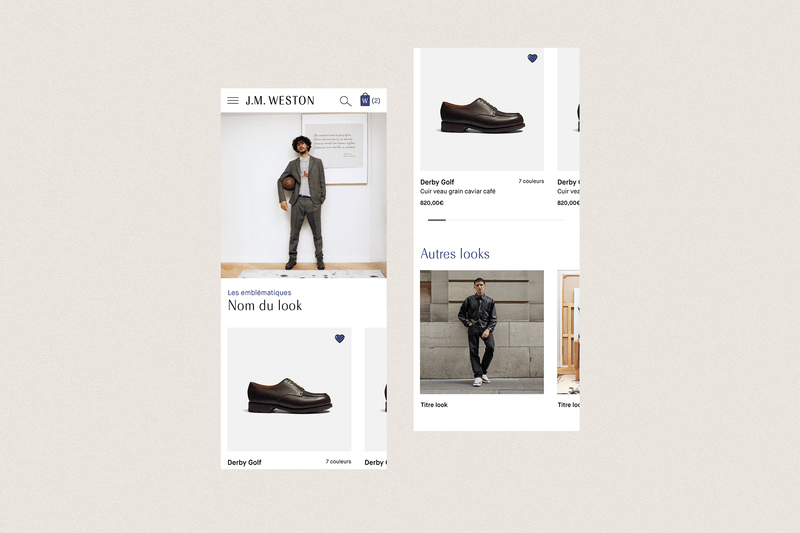800x533 pixels.
Task: Click '7 couleurs' on the left screen product card
Action: coord(338,462)
